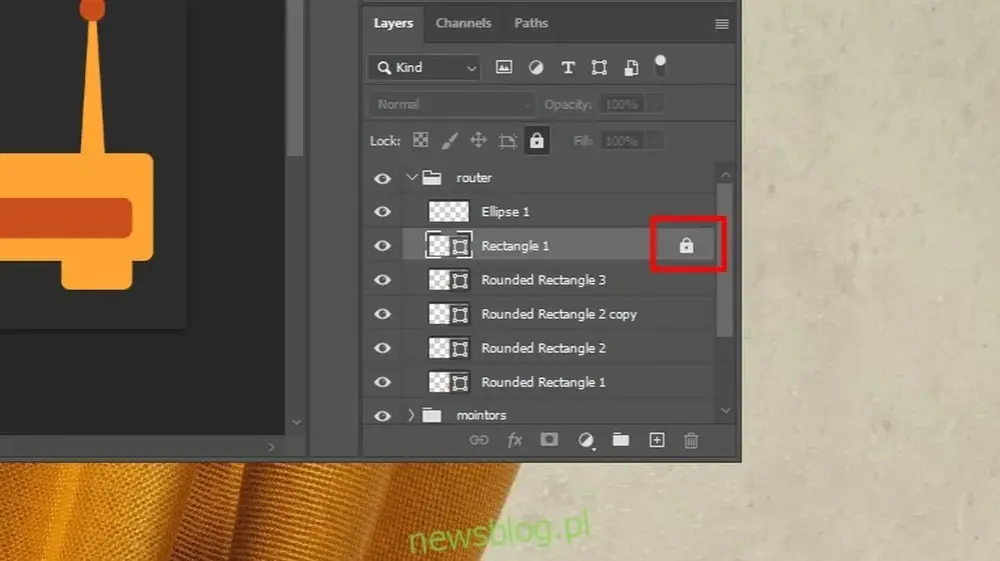Image resolution: width=1000 pixels, height=561 pixels.
Task: Click the mointors group folder icon
Action: (x=432, y=415)
